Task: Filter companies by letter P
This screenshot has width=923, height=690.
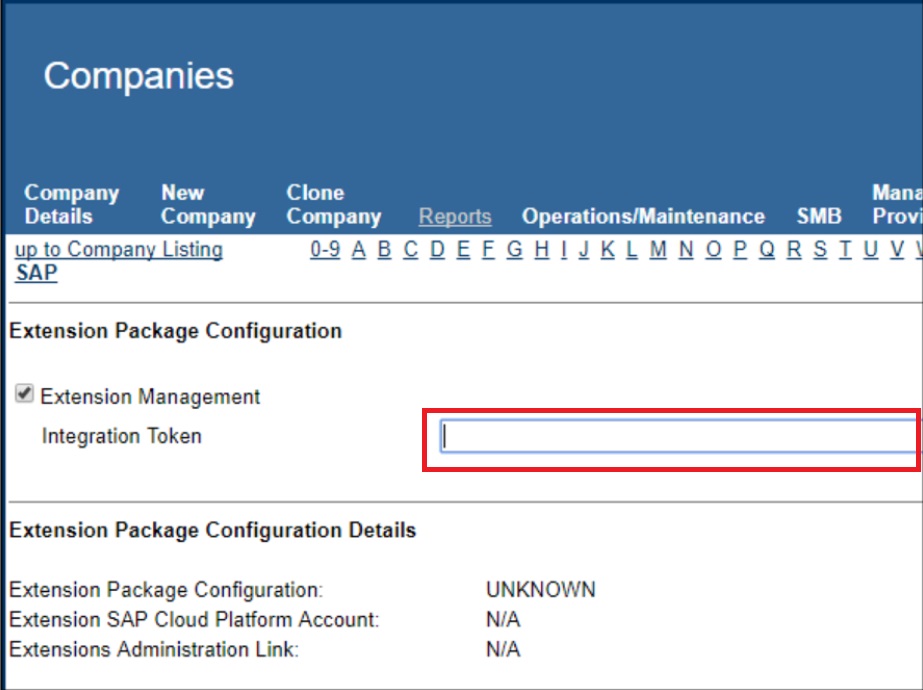Action: tap(741, 250)
